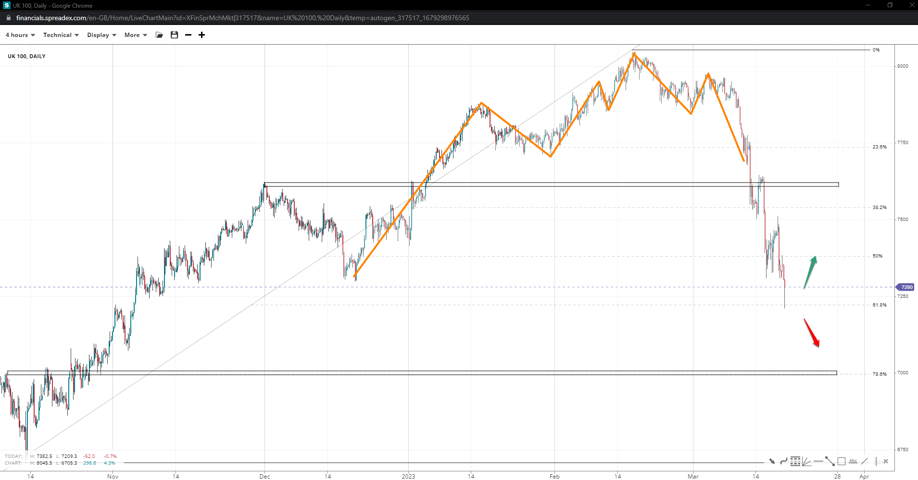This screenshot has width=918, height=480.
Task: Pick the fan lines drawing tool
Action: pyautogui.click(x=806, y=461)
